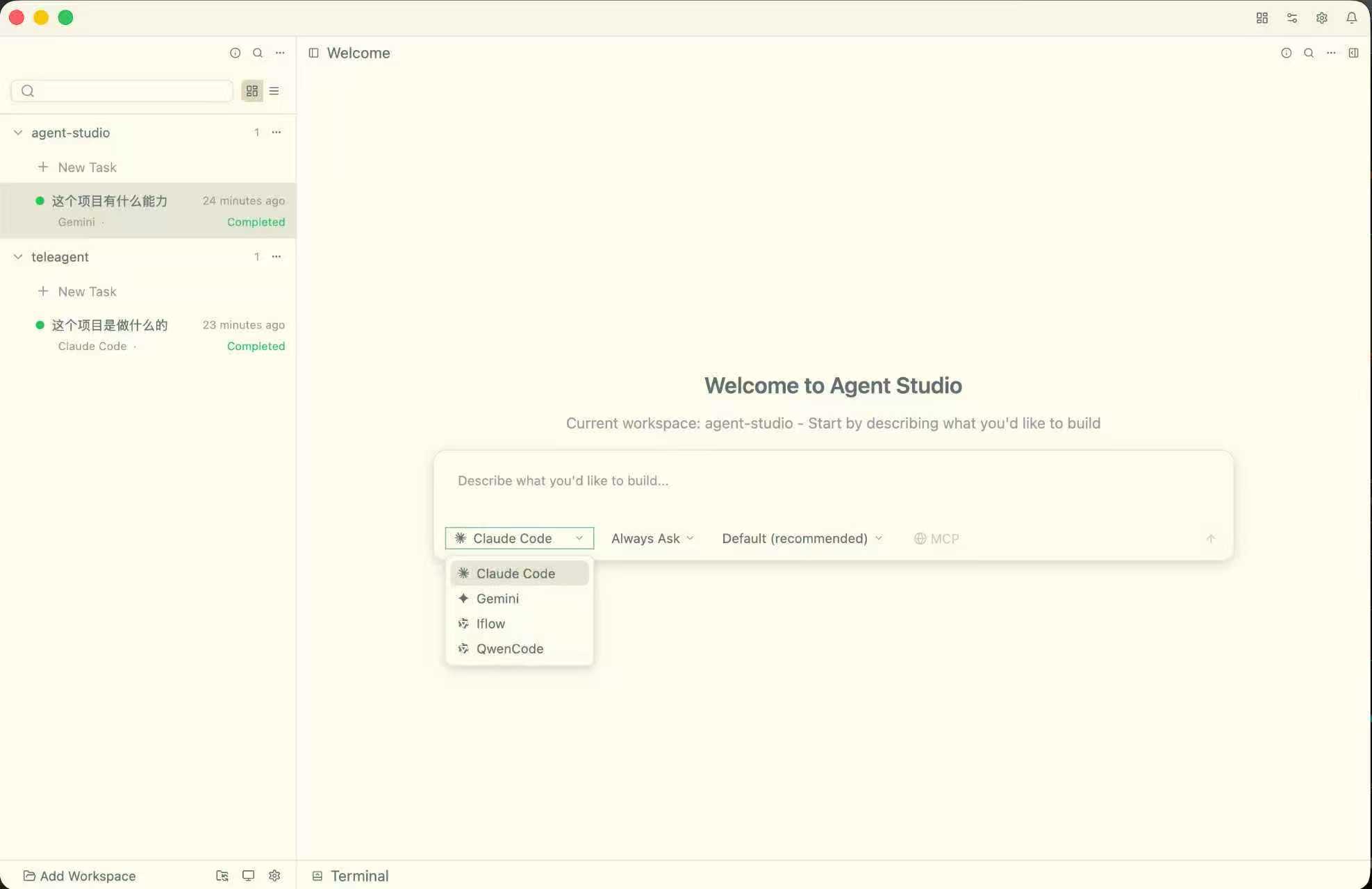Open search in the Welcome panel
The height and width of the screenshot is (889, 1372).
click(1309, 53)
